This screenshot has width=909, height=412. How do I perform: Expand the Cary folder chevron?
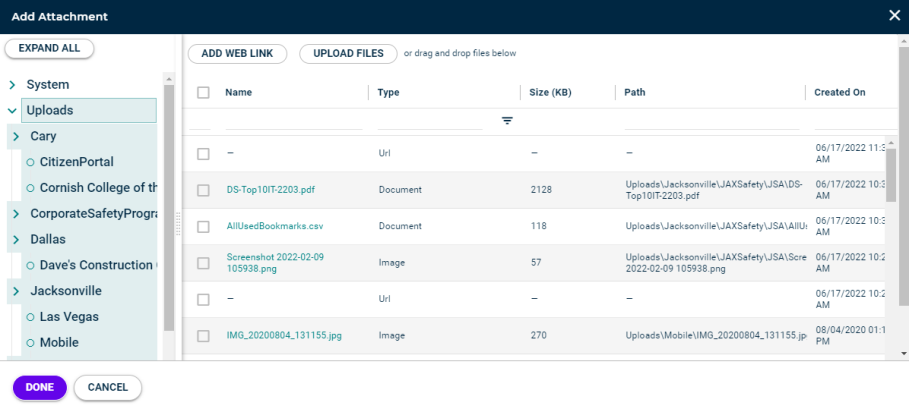16,137
